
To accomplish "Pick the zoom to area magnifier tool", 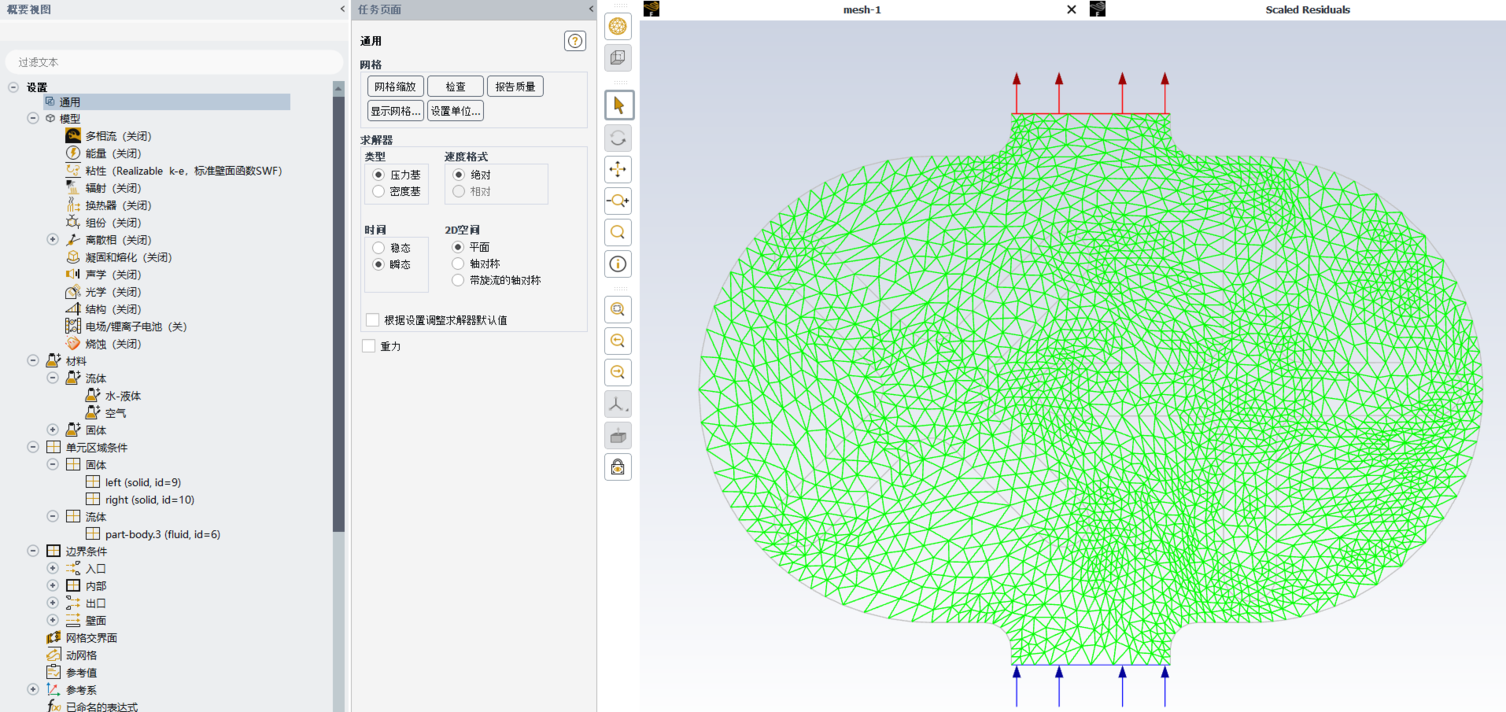I will [618, 233].
